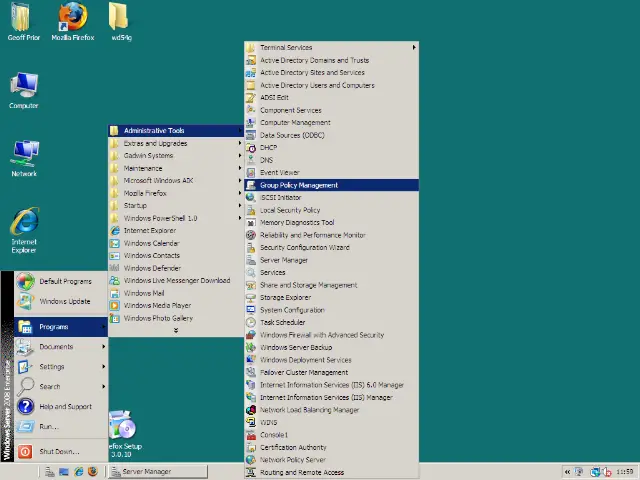
Task: Expand the Maintenance submenu arrow
Action: 240,168
